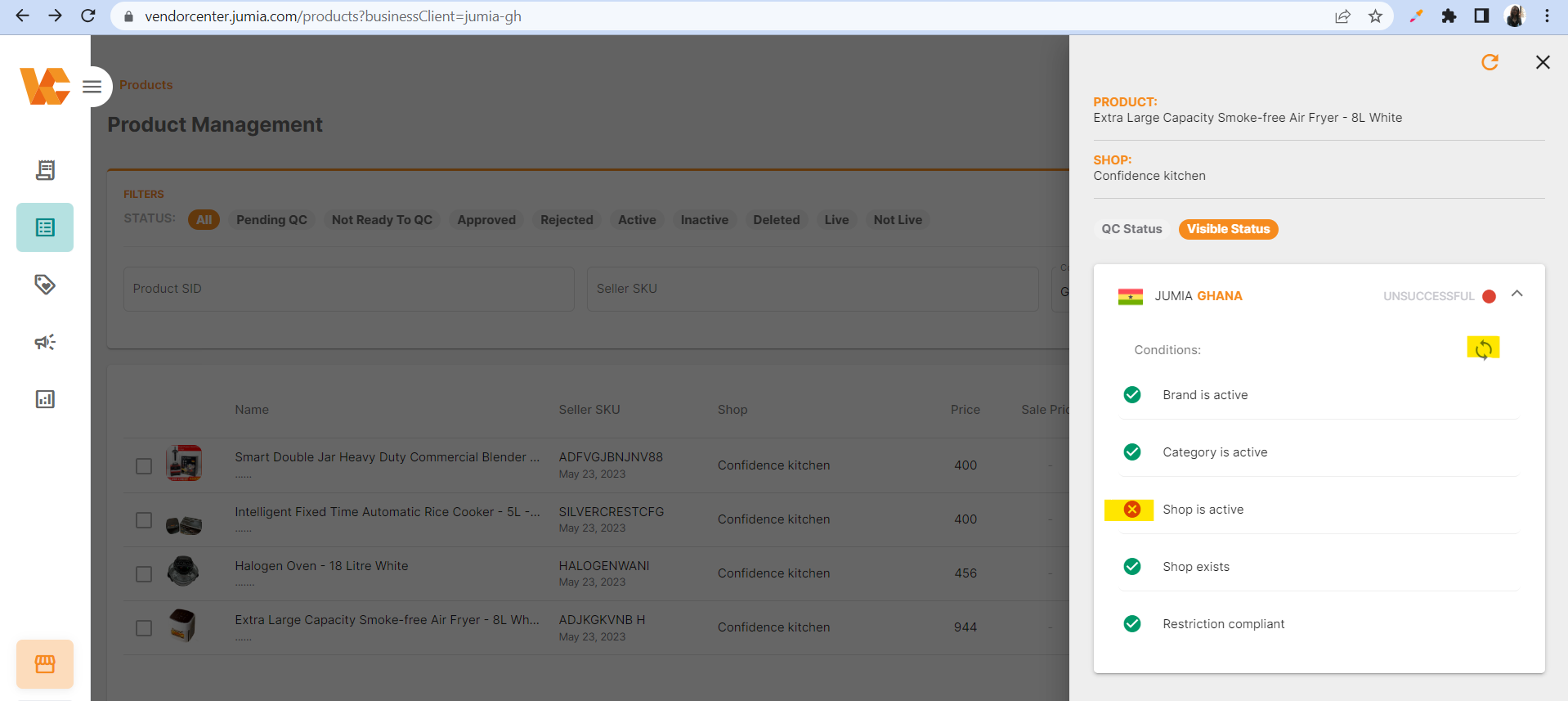Filter products by Not Ready To QC

382,219
